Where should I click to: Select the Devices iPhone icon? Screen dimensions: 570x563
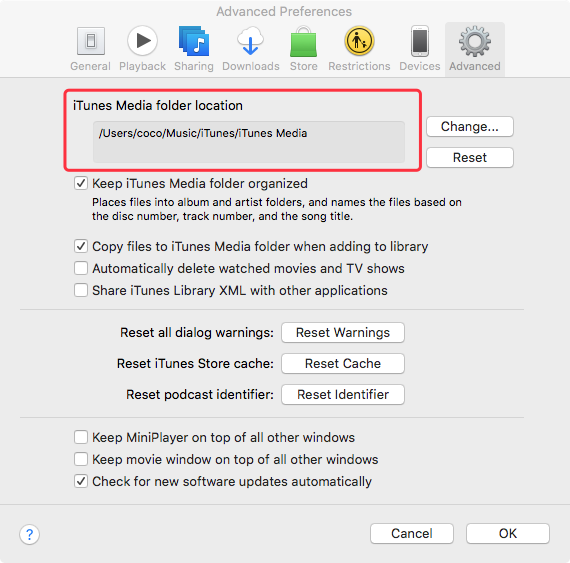pos(420,41)
